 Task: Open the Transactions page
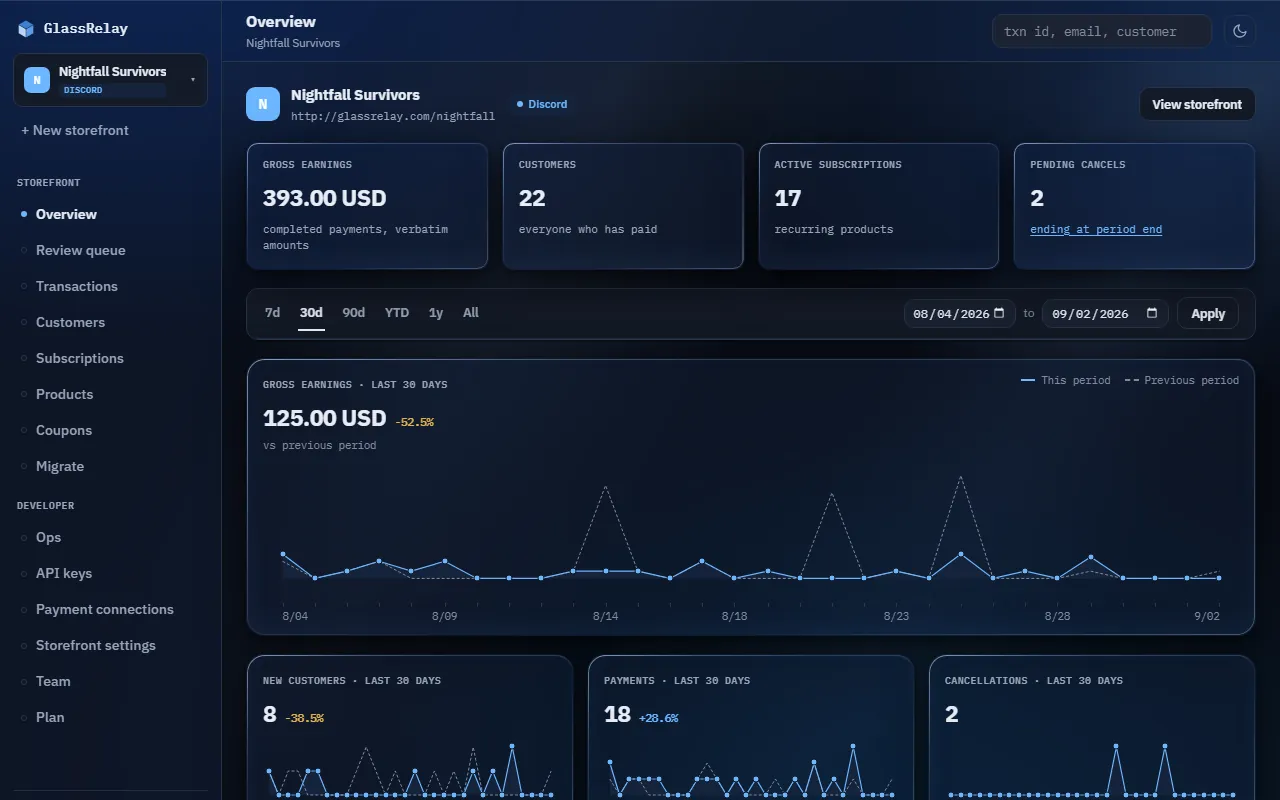(110, 286)
